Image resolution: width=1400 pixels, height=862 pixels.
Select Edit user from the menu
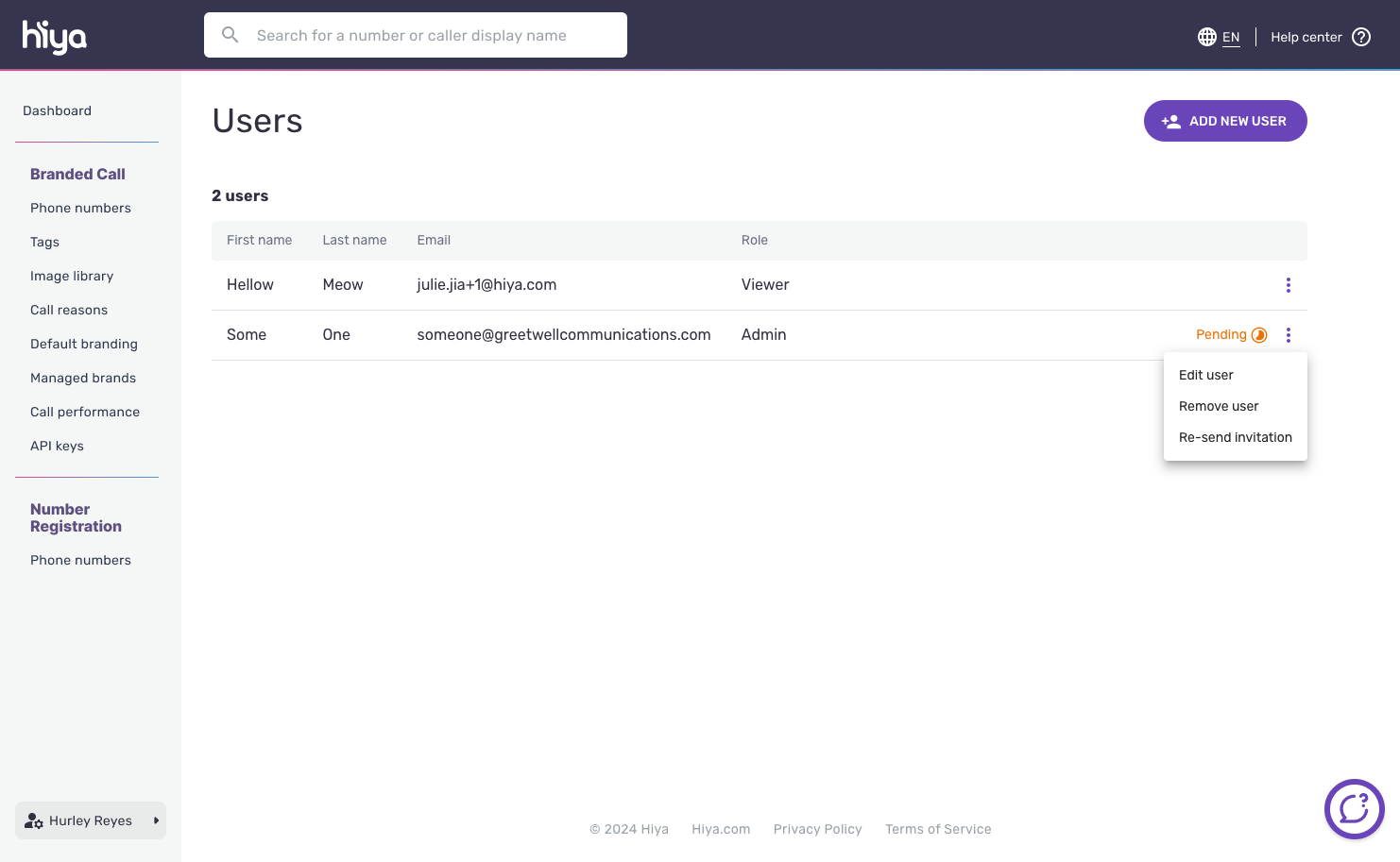[x=1205, y=375]
